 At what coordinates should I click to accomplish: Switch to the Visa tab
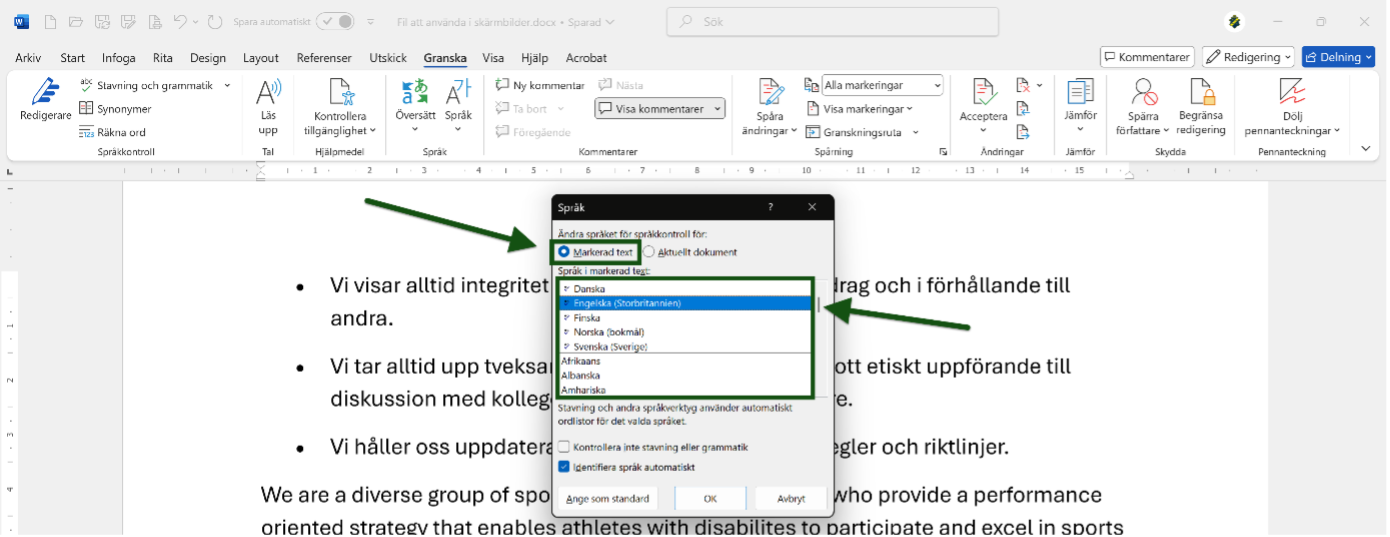493,58
